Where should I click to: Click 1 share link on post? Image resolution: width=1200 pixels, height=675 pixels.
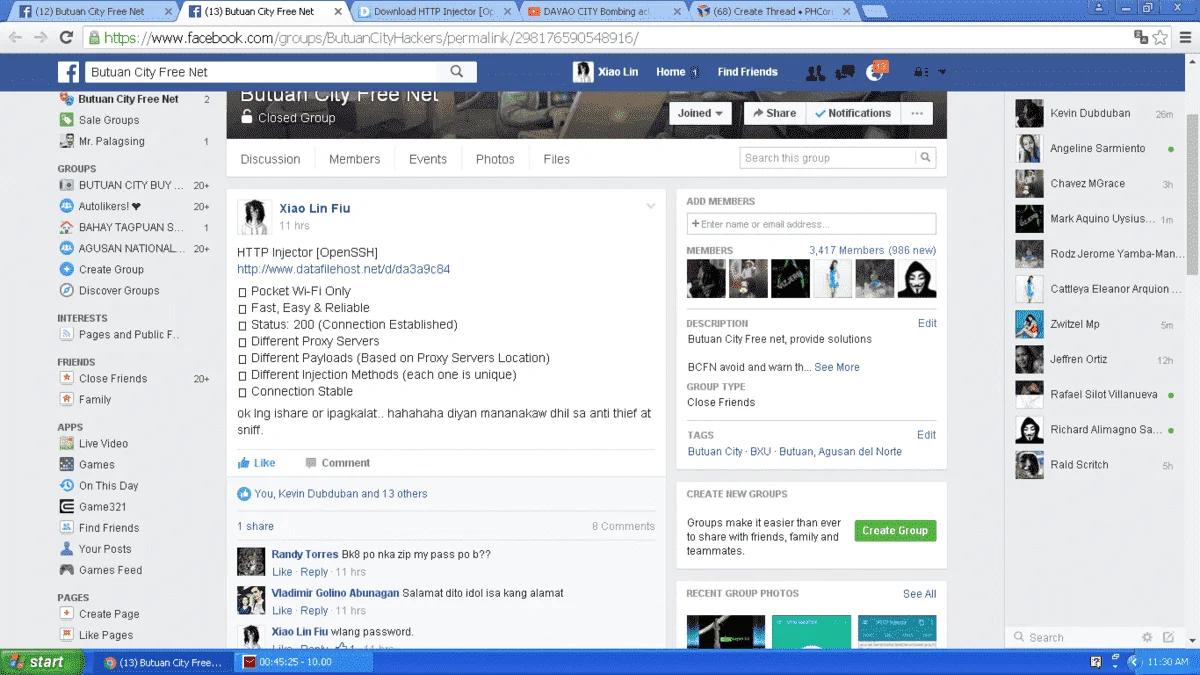click(x=255, y=526)
